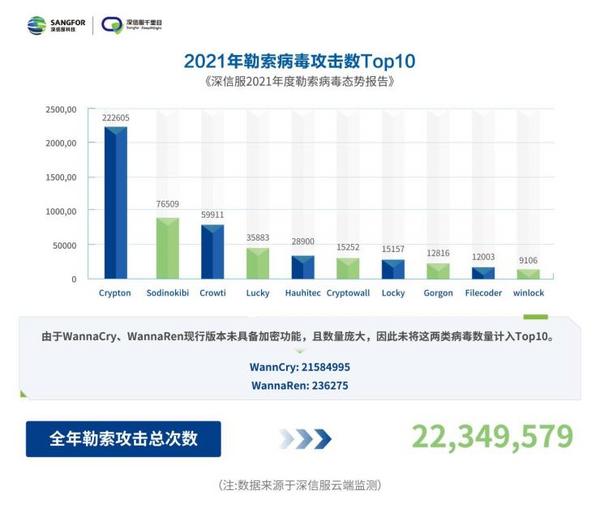This screenshot has height=512, width=600.
Task: Click the Filecoder axis label
Action: coord(483,293)
